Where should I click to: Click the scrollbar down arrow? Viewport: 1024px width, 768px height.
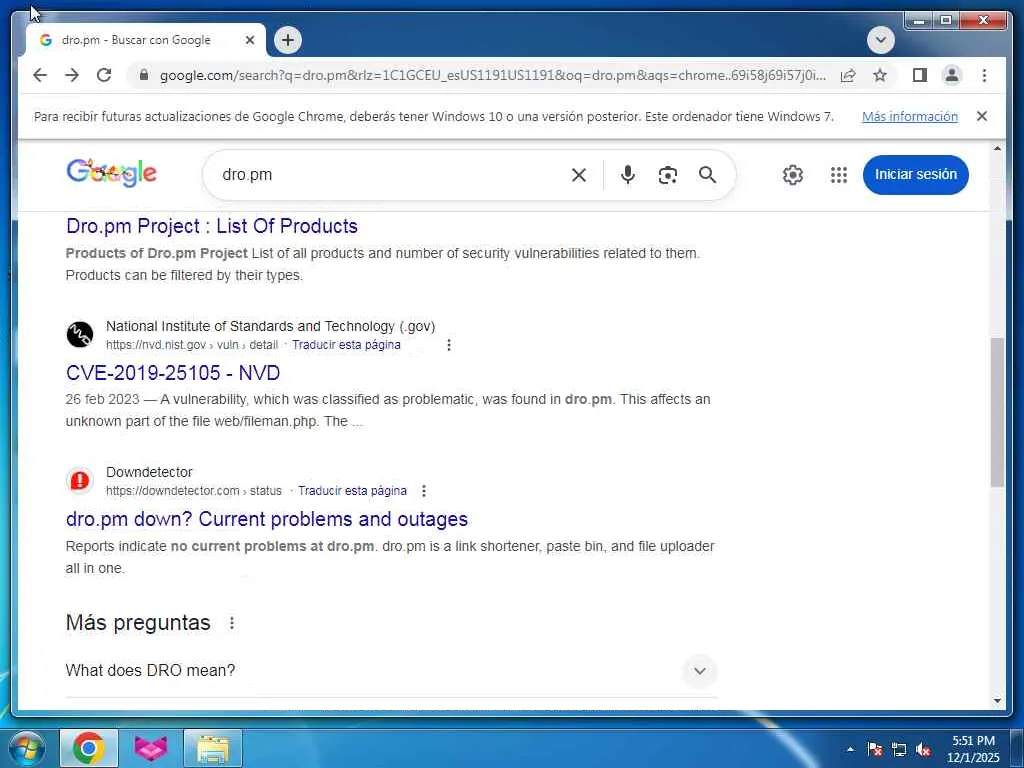click(997, 701)
